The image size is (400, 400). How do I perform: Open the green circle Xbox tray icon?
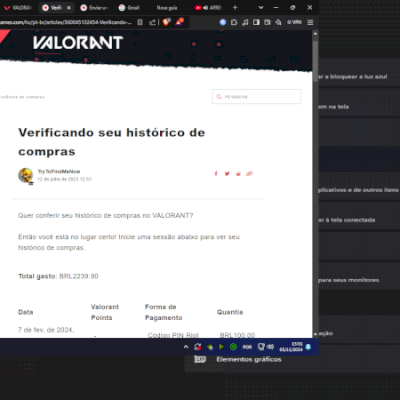(x=233, y=347)
